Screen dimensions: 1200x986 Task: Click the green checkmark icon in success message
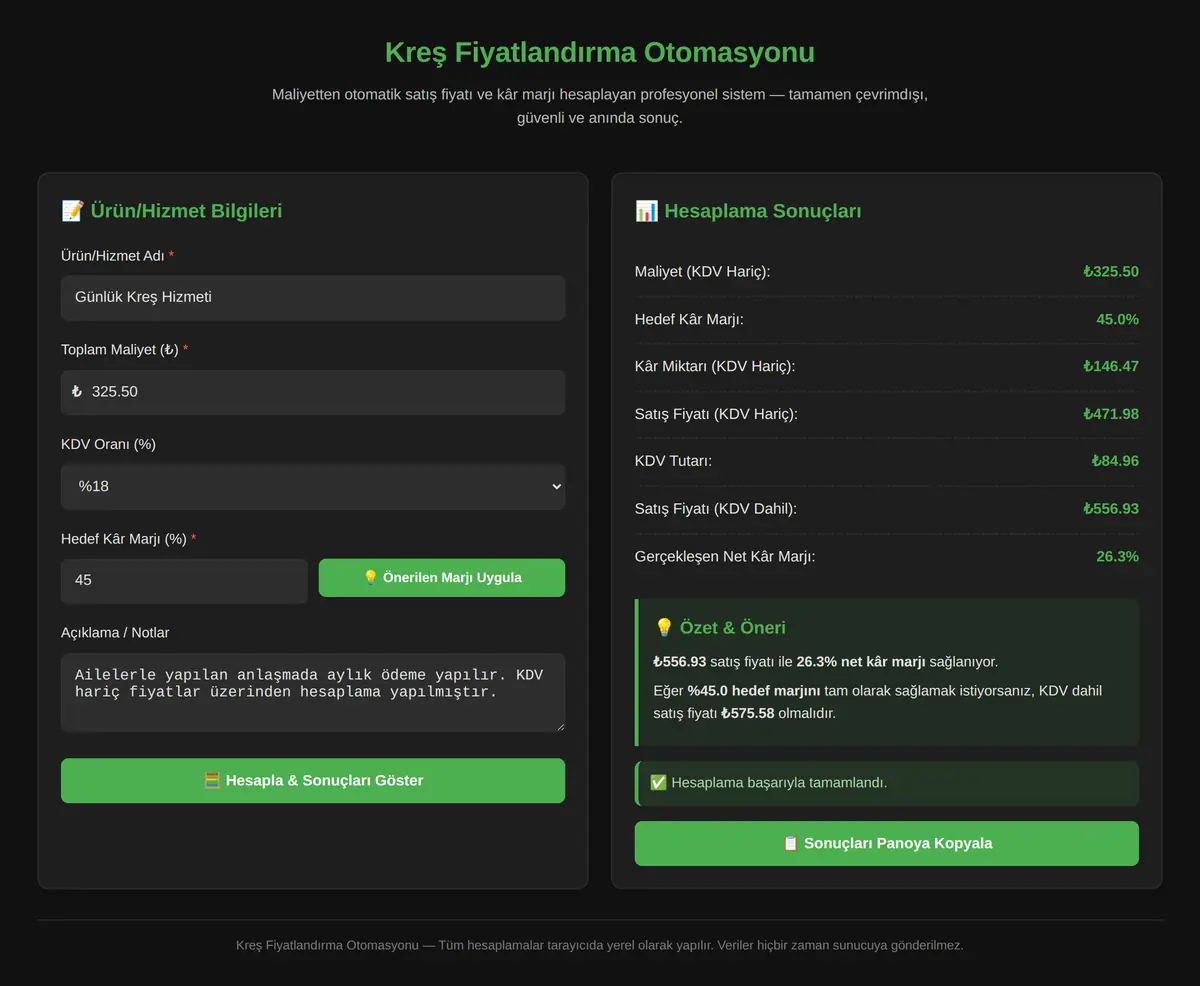tap(658, 782)
